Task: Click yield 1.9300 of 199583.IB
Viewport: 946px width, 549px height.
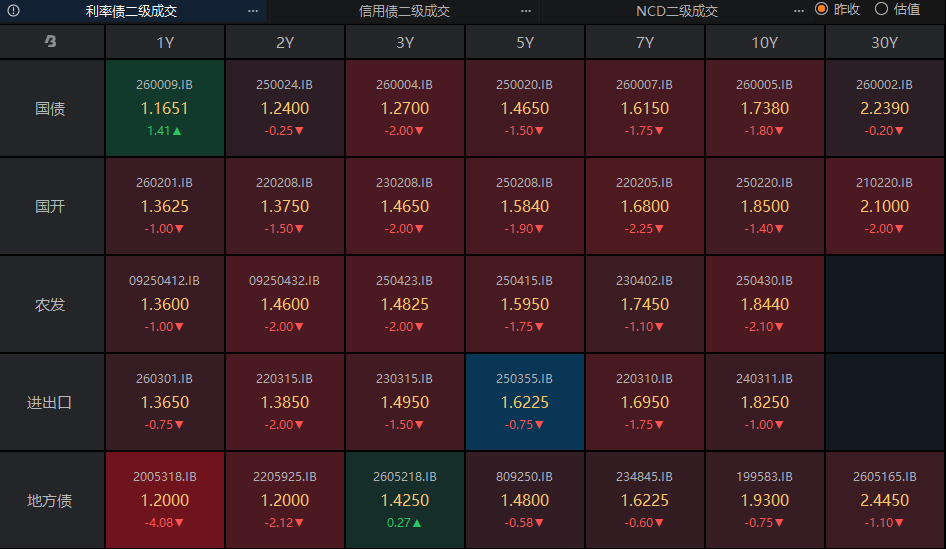Action: (x=764, y=501)
